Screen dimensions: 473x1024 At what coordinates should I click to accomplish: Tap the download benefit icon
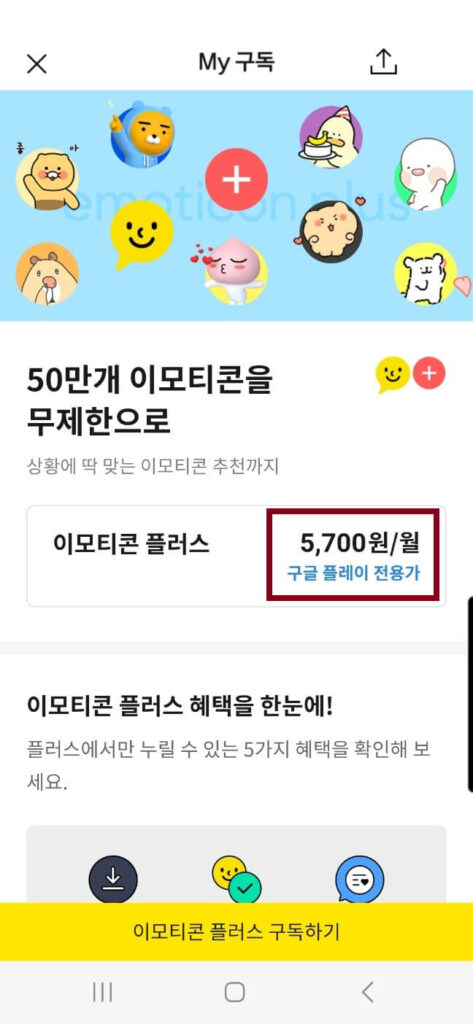point(113,879)
